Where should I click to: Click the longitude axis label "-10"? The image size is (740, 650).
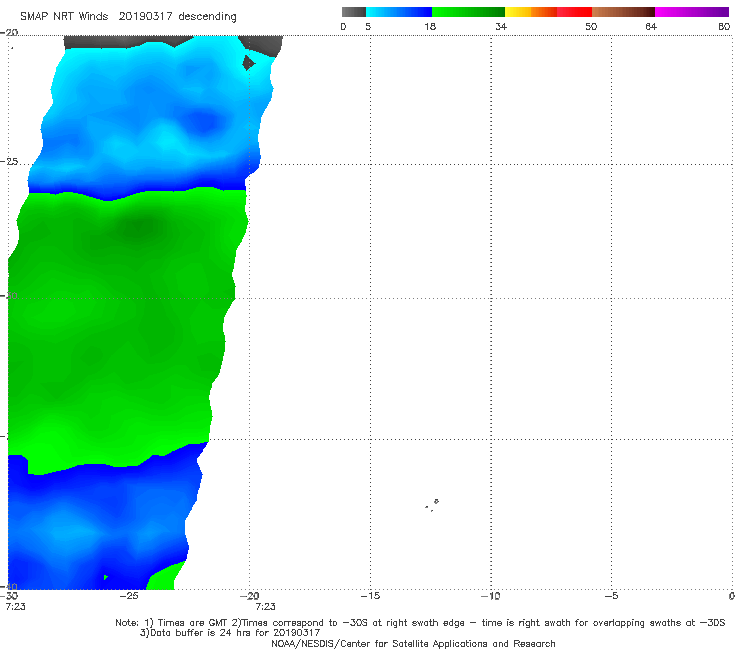point(490,596)
